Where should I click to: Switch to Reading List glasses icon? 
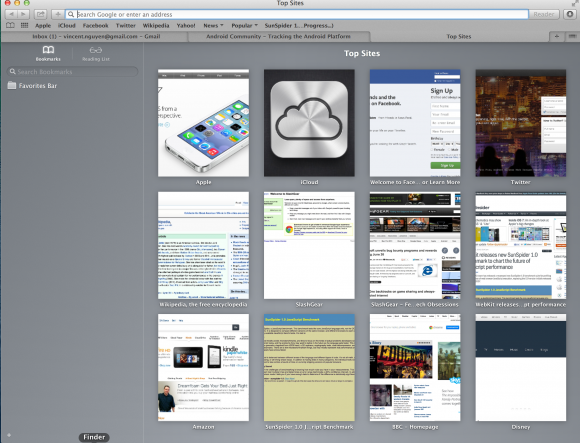pyautogui.click(x=96, y=54)
